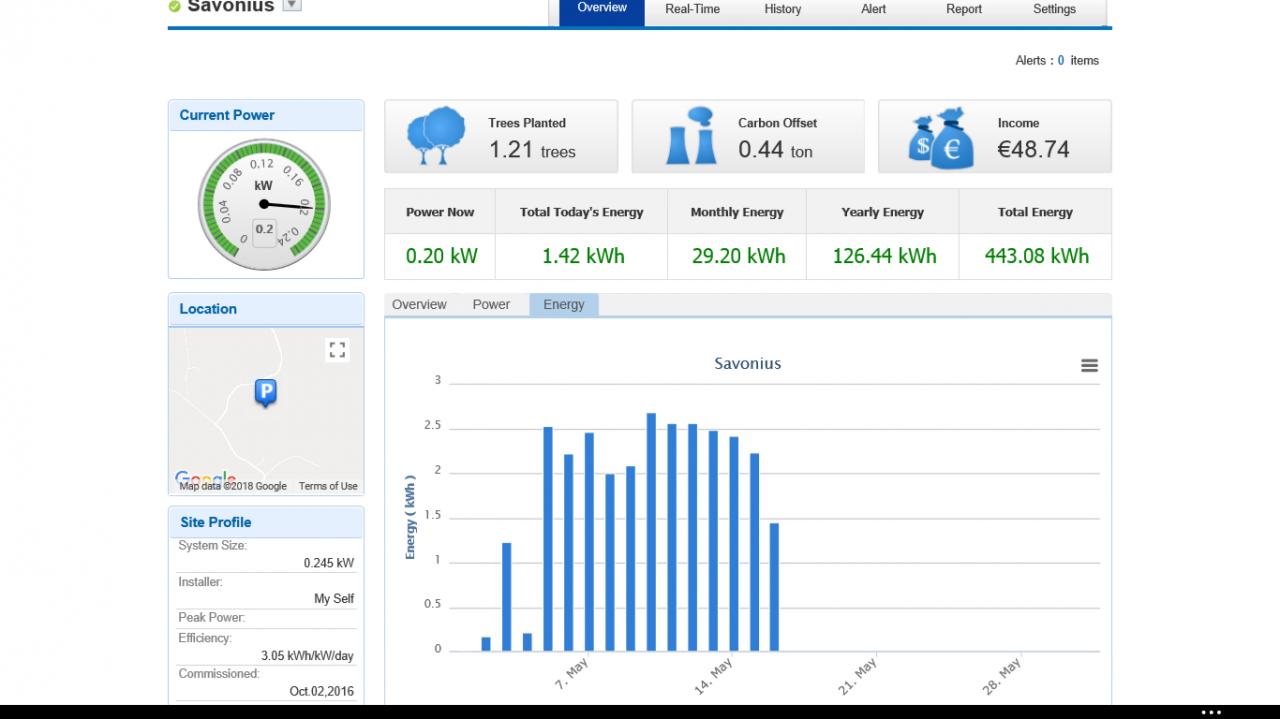
Task: Click the Google logo on the map
Action: 205,479
